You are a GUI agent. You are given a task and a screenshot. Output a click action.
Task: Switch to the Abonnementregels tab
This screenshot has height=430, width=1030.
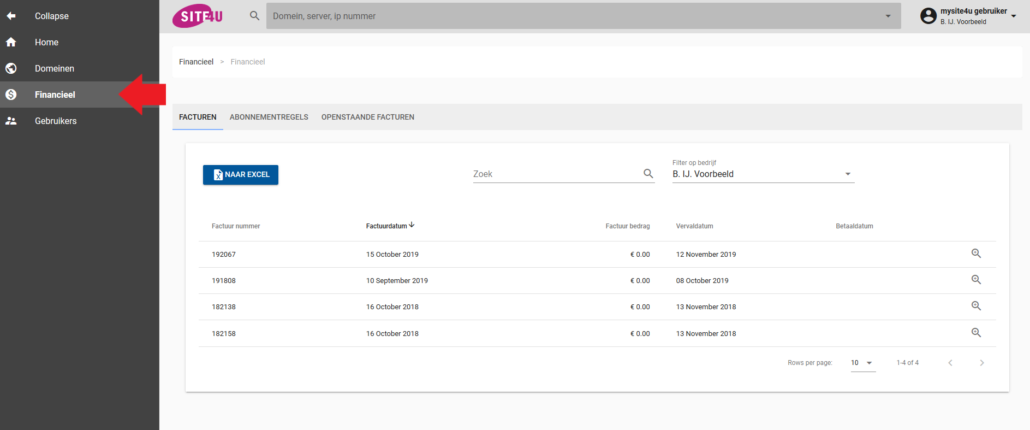[x=268, y=117]
